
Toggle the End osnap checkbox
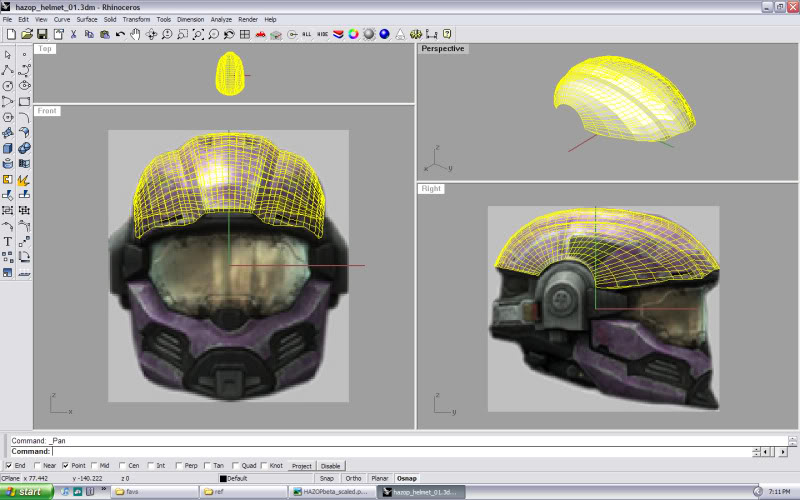click(x=9, y=465)
